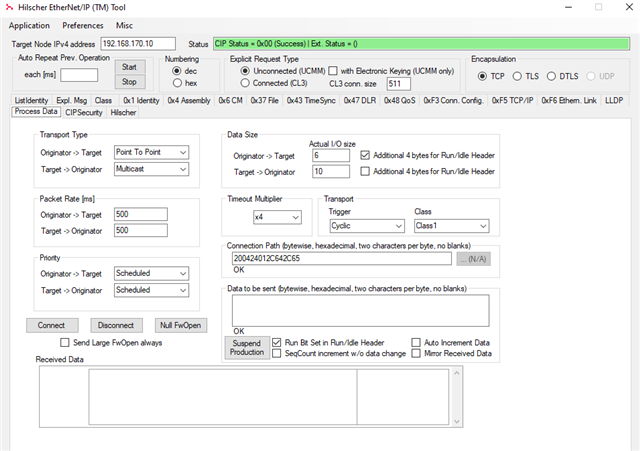
Task: Switch to the LLDP tab
Action: [x=614, y=100]
